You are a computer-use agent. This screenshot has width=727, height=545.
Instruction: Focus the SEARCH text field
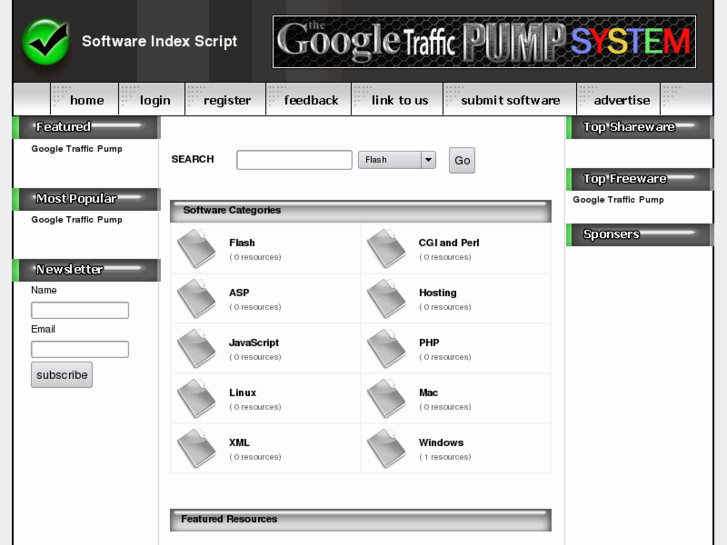pyautogui.click(x=294, y=160)
